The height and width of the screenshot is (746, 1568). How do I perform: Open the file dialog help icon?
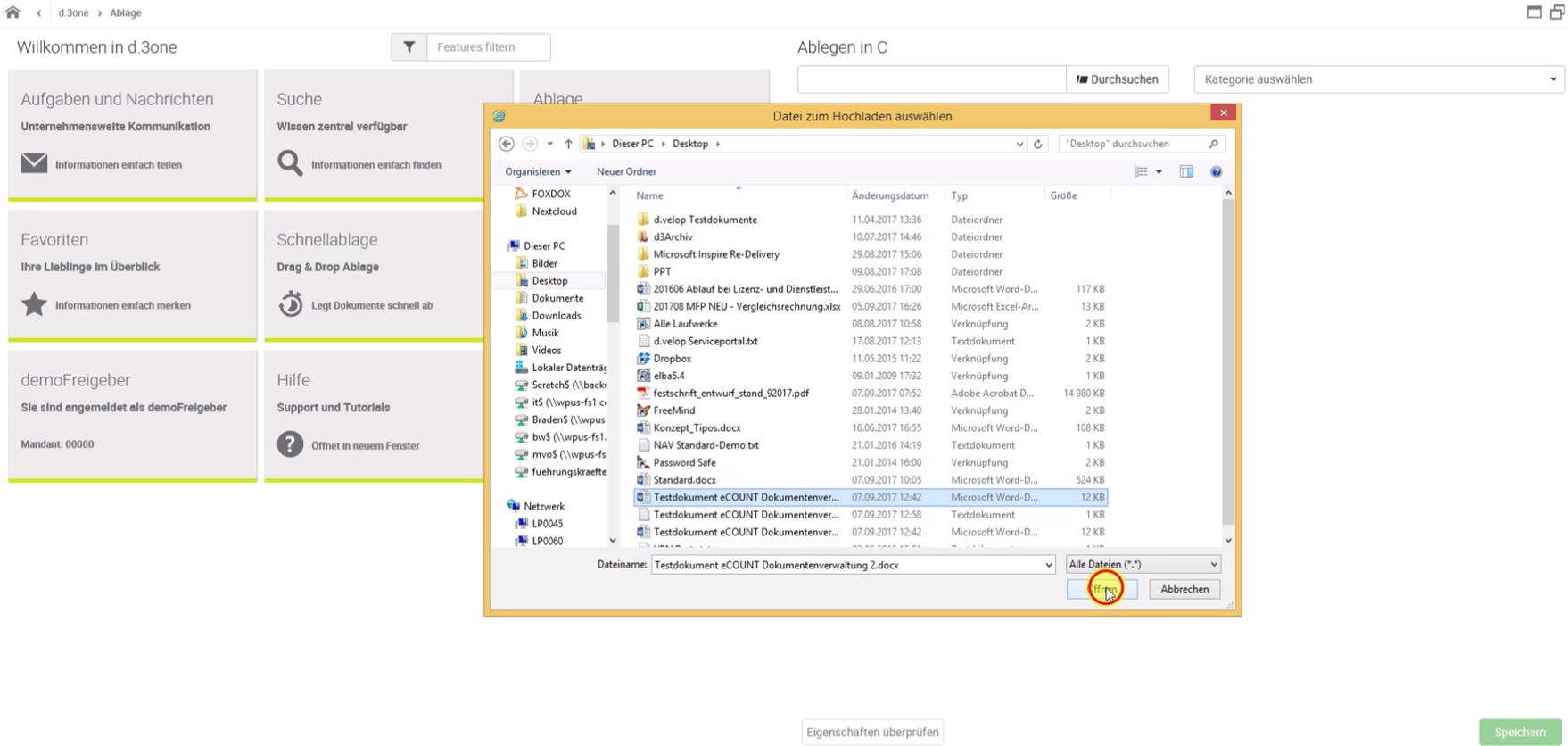click(x=1216, y=171)
